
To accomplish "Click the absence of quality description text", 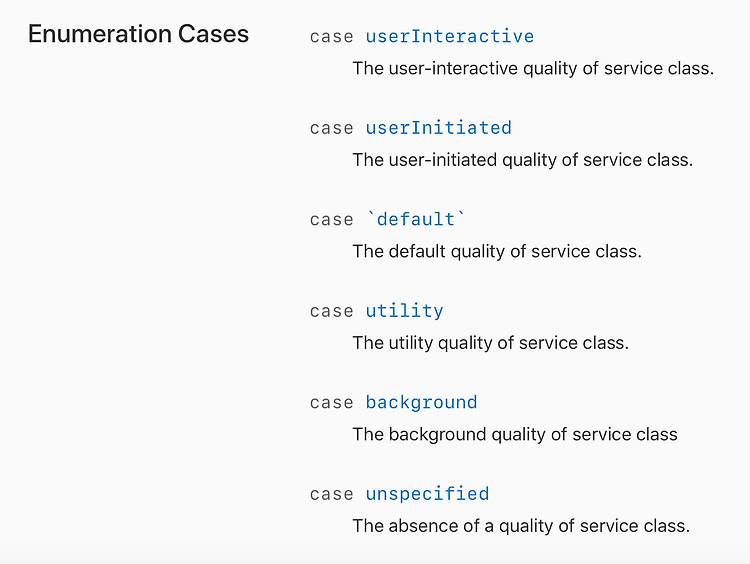I will point(521,526).
